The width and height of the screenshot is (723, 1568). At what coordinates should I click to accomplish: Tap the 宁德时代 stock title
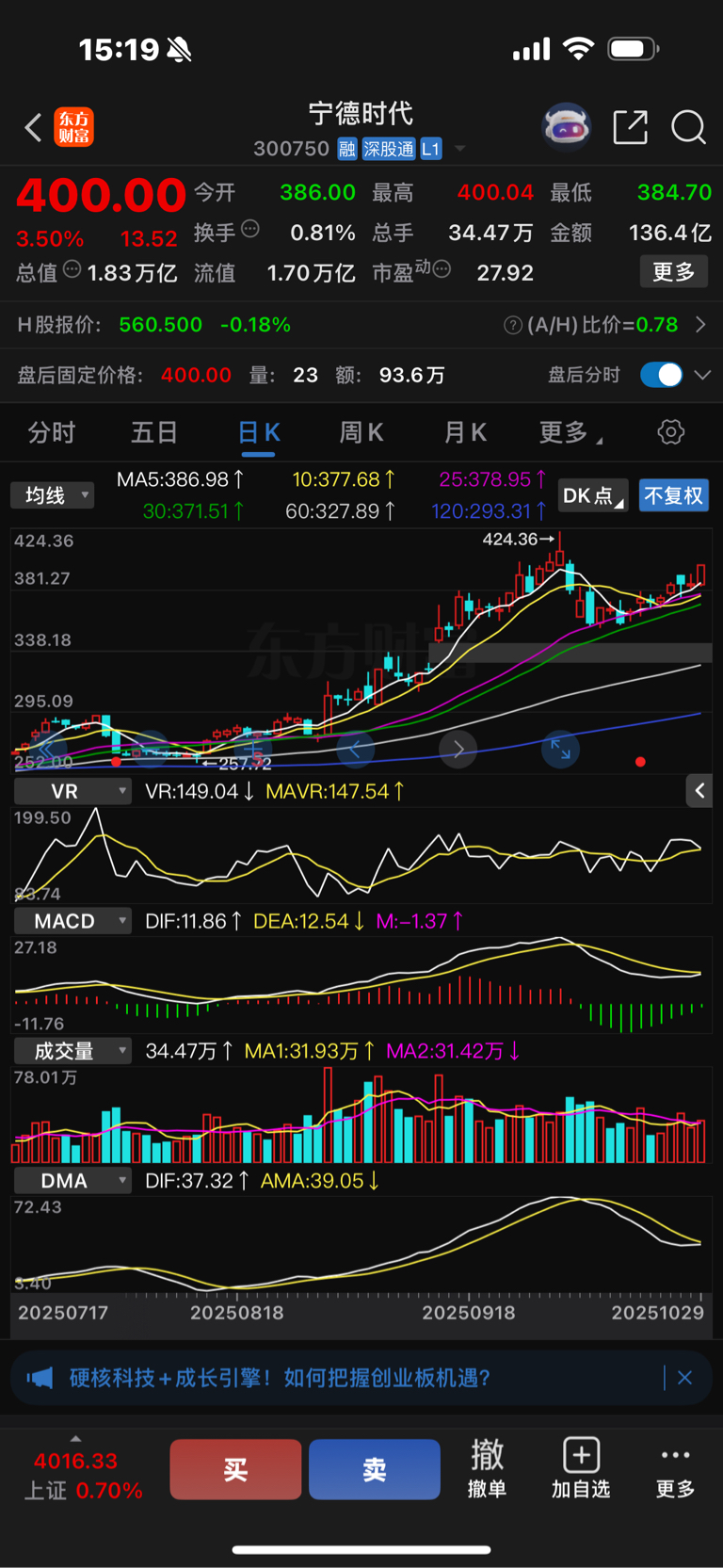pyautogui.click(x=361, y=114)
